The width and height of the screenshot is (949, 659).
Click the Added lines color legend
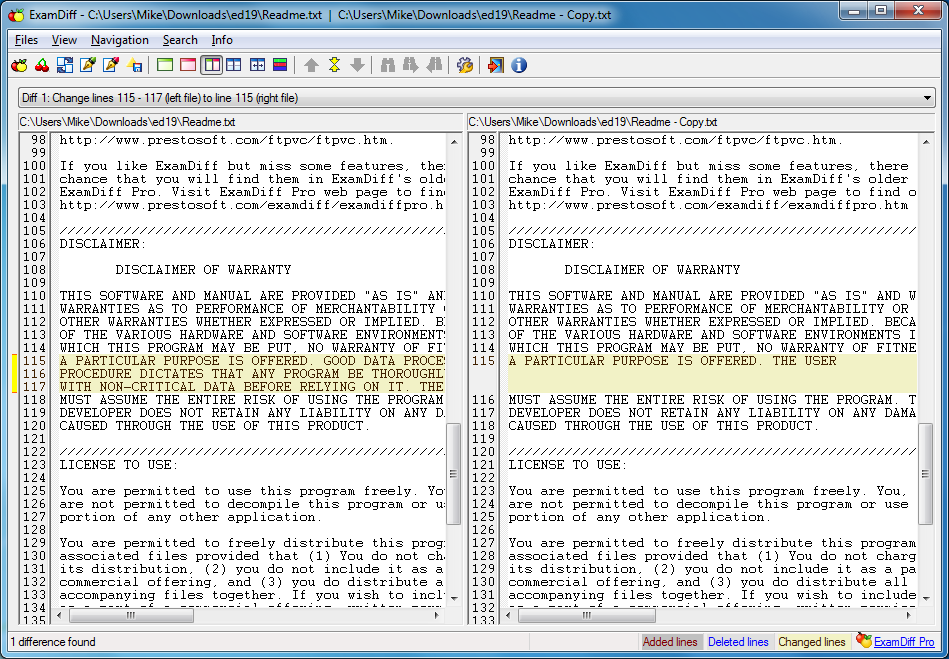670,642
